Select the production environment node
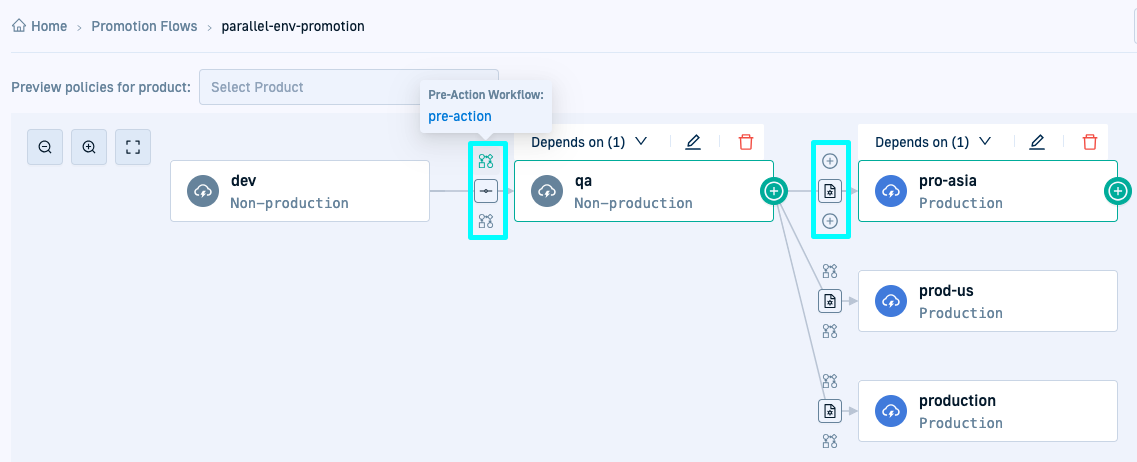The width and height of the screenshot is (1137, 462). tap(987, 411)
